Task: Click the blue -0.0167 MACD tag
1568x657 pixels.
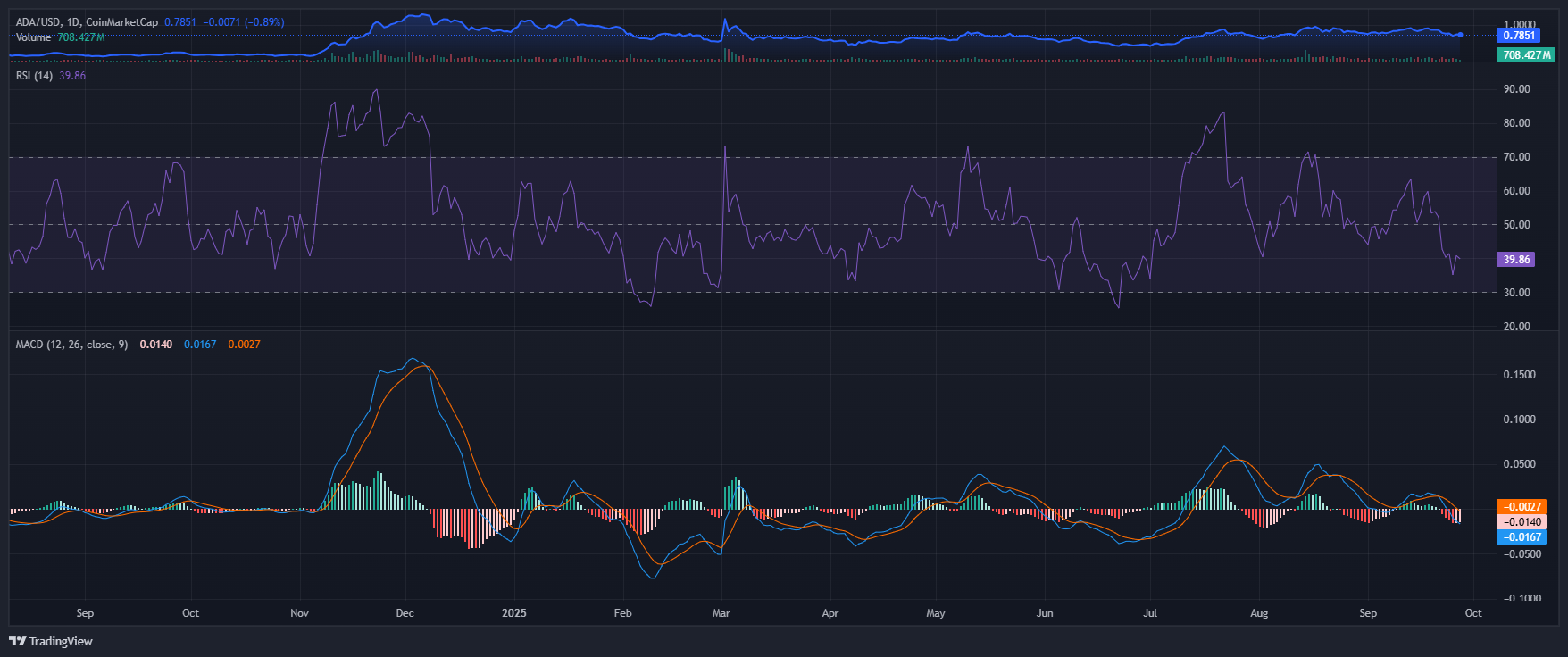Action: tap(1521, 537)
